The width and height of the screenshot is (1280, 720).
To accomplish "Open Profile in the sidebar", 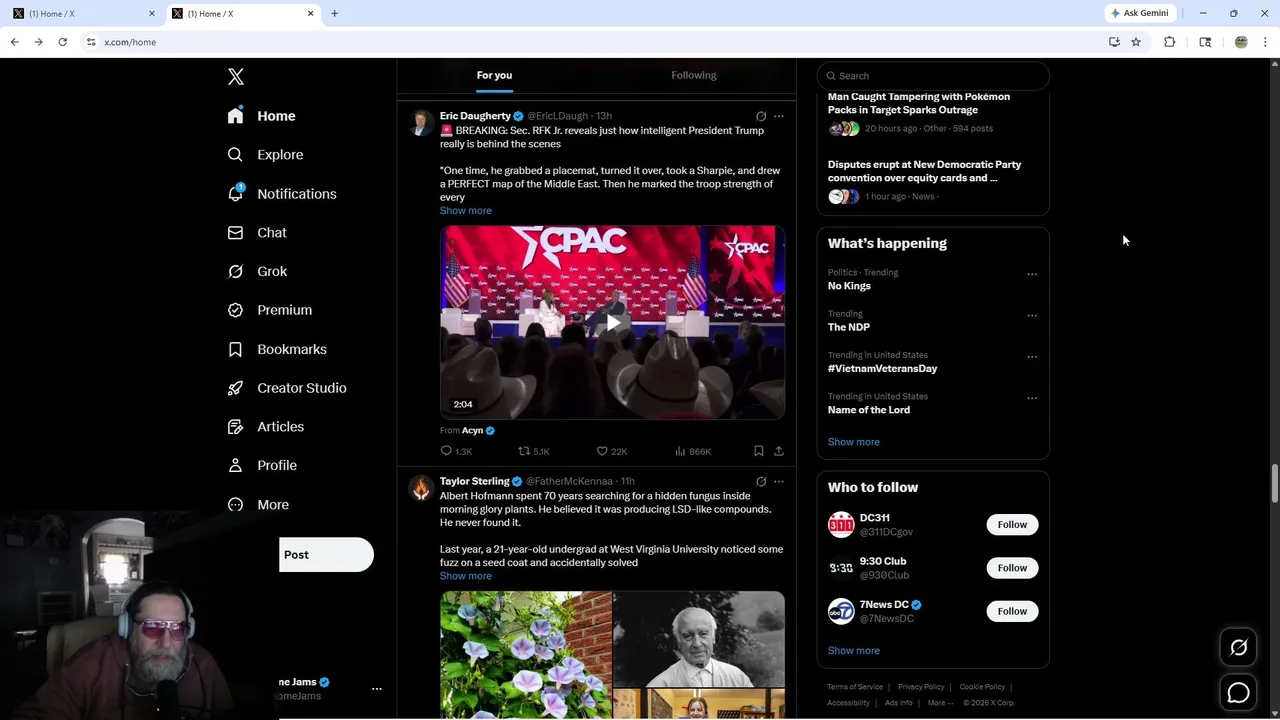I will 262,465.
